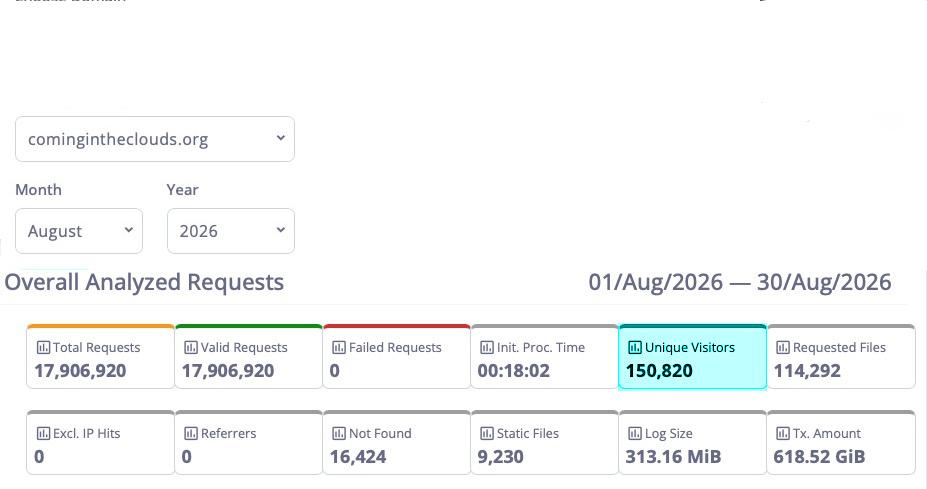Click the chart icon beside Tx. Amount
Image resolution: width=927 pixels, height=489 pixels.
[x=783, y=433]
